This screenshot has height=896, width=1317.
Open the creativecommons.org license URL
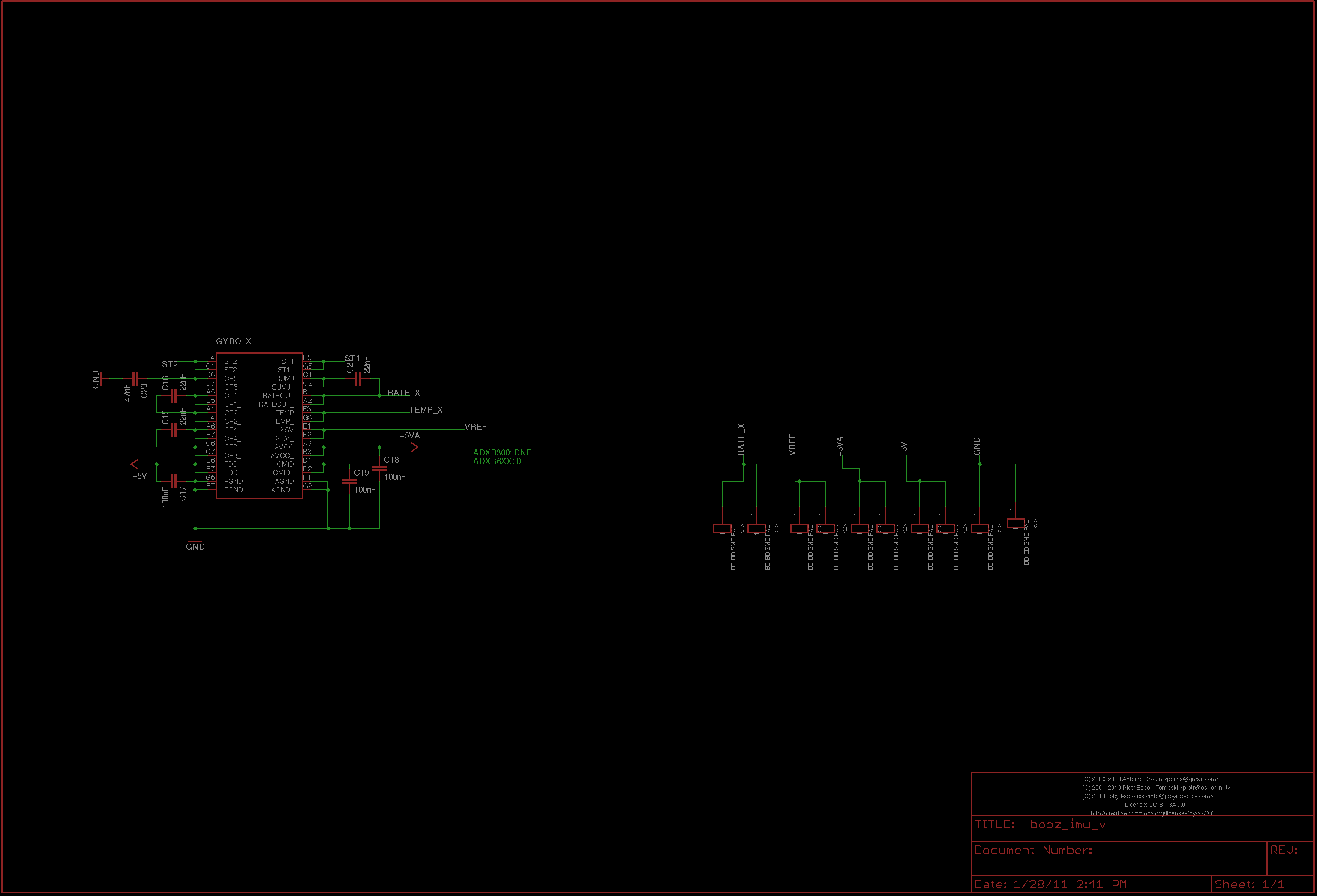coord(1152,813)
